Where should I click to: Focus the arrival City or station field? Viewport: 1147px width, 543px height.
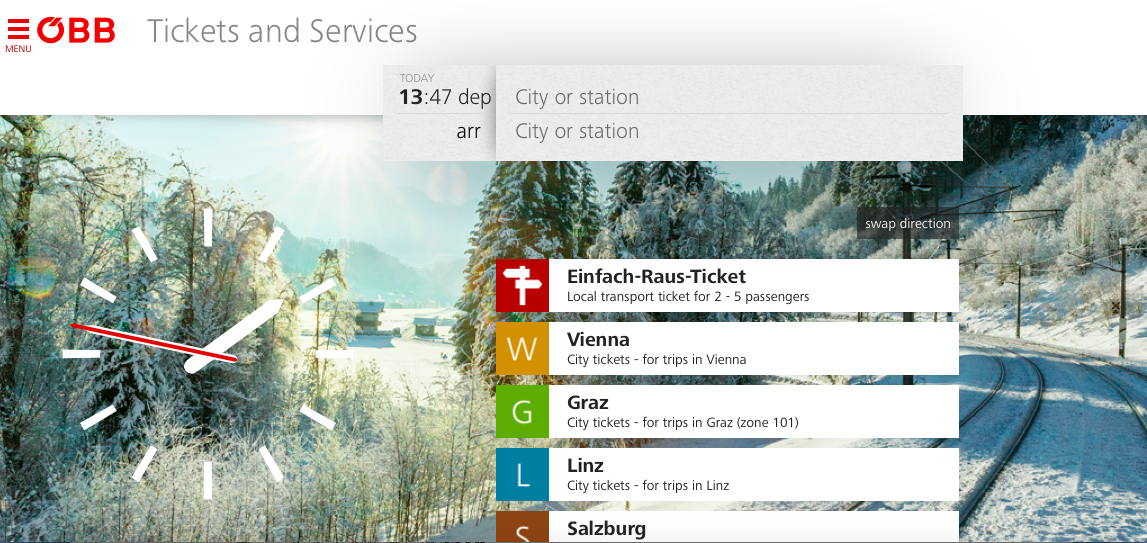click(730, 132)
